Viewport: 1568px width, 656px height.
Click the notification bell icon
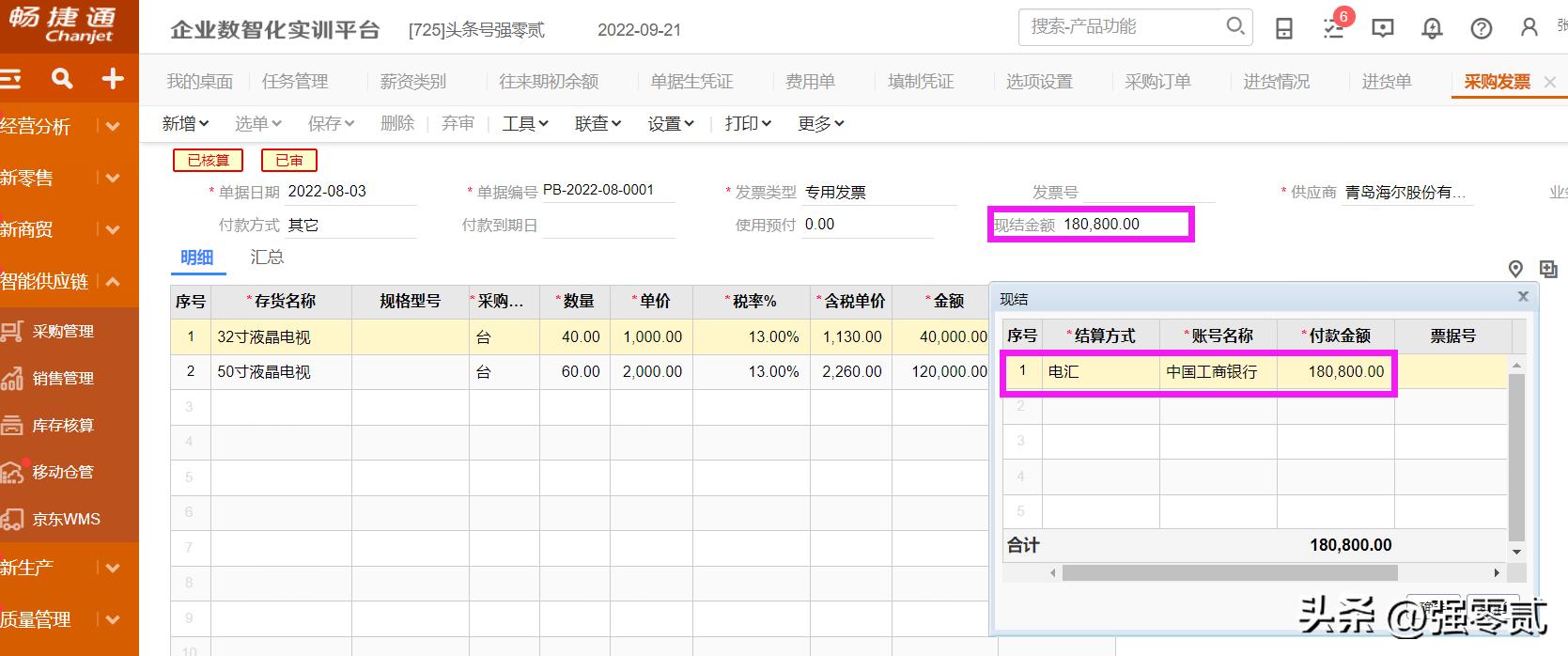coord(1432,28)
